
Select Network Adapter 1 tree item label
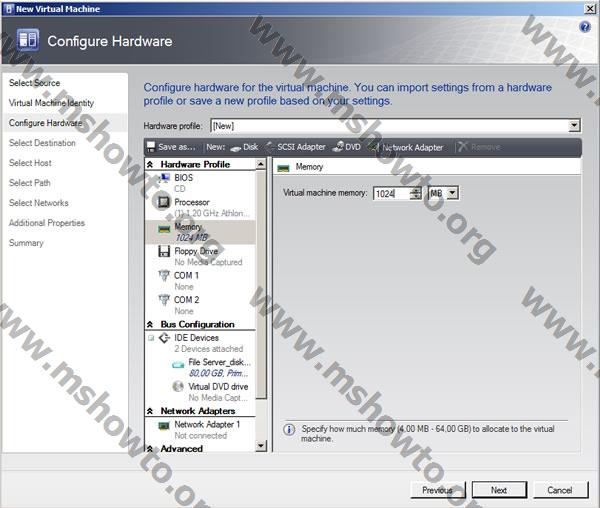coord(207,424)
